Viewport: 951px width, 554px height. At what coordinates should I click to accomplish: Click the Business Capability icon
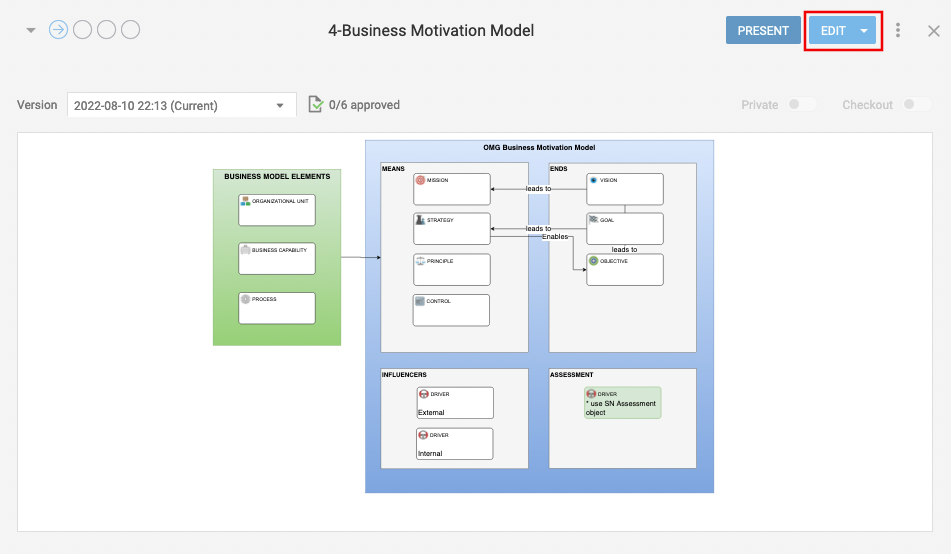(x=245, y=250)
